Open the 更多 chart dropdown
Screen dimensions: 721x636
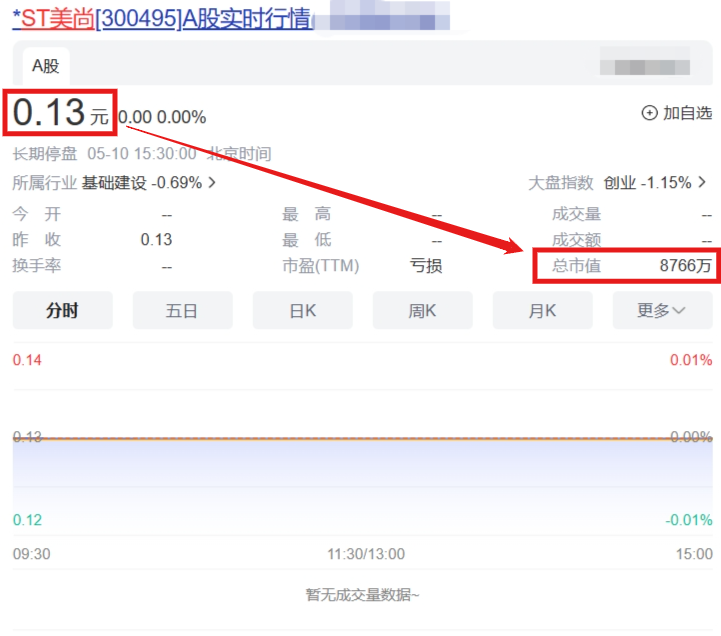(663, 310)
